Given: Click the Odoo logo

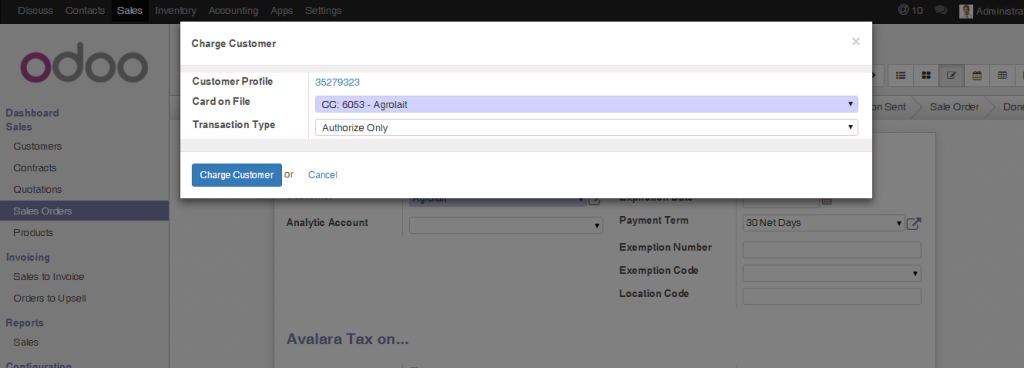Looking at the screenshot, I should pos(84,63).
